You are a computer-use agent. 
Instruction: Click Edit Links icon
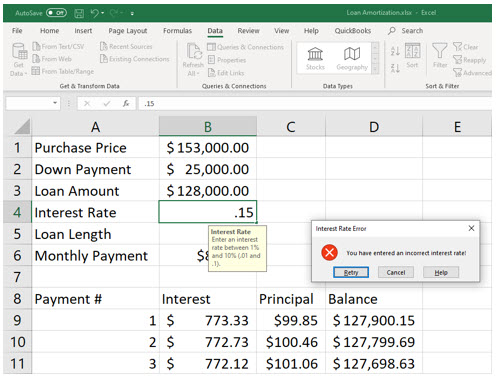click(x=211, y=73)
